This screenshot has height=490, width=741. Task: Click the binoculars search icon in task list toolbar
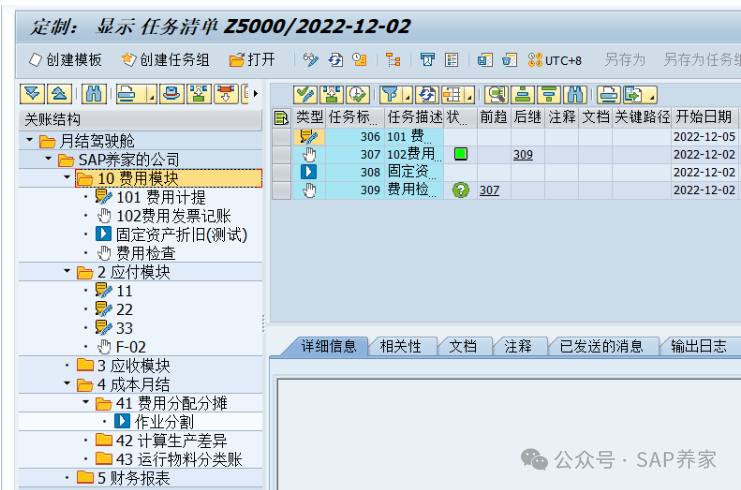pyautogui.click(x=575, y=95)
